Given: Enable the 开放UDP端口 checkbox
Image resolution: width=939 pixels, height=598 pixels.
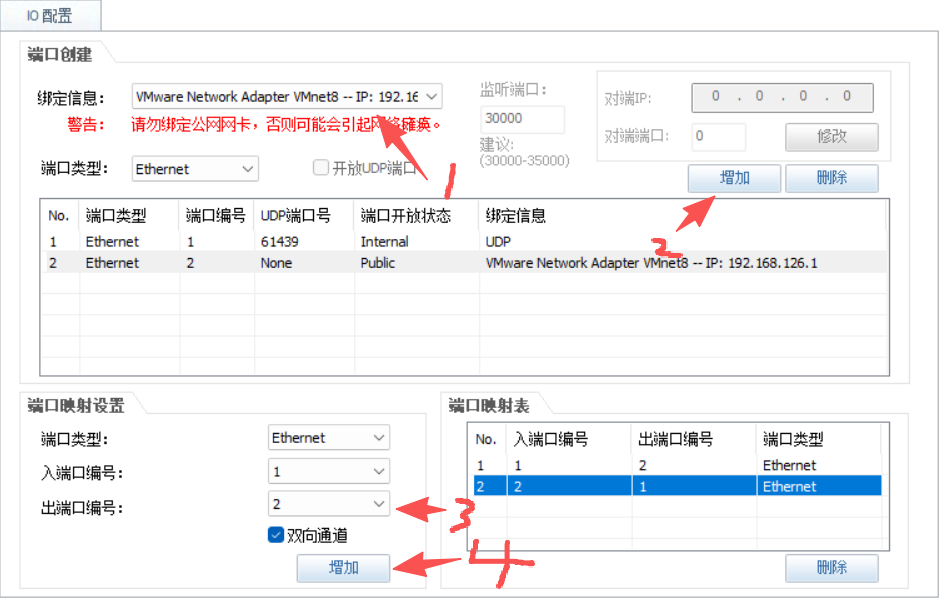Looking at the screenshot, I should click(321, 168).
